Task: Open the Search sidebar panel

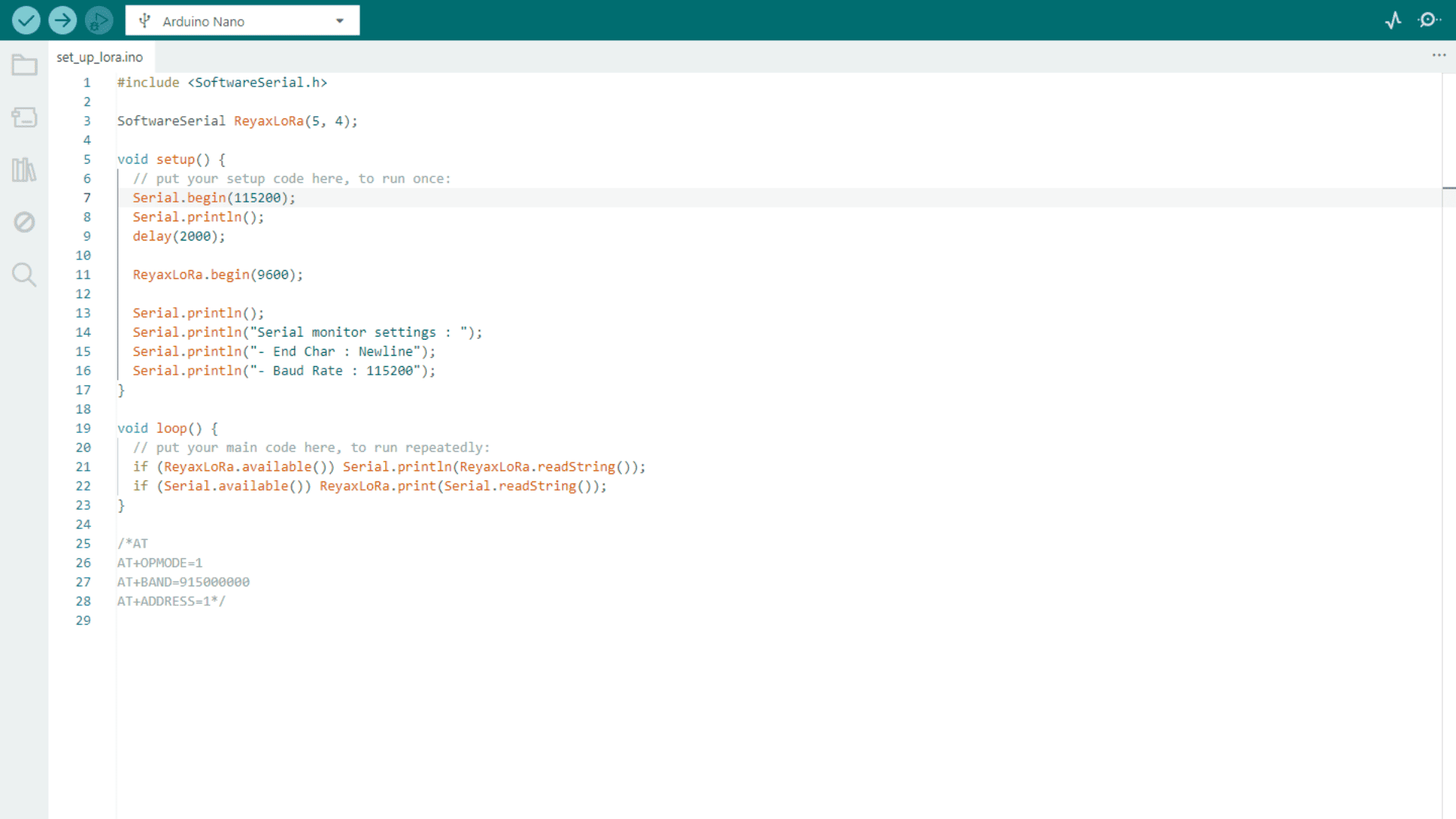Action: [24, 275]
